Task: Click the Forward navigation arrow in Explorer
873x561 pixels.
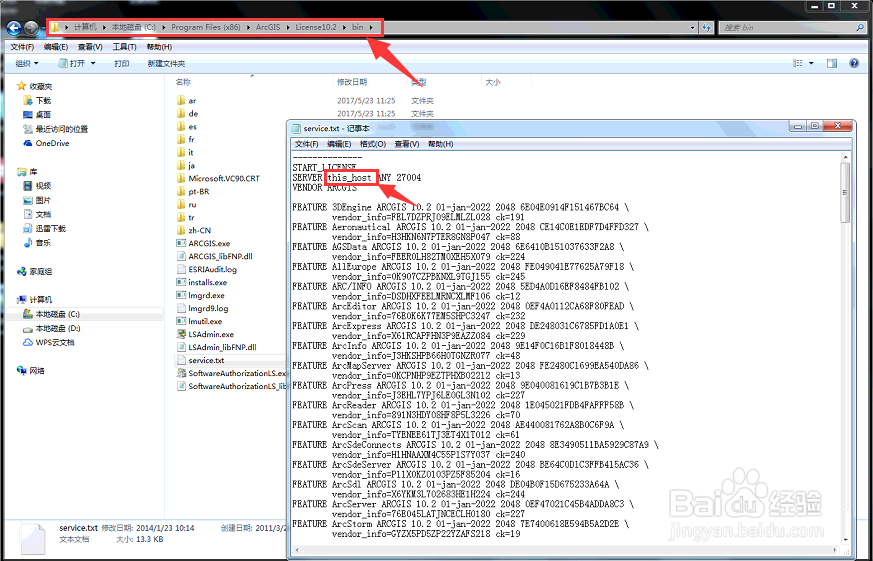Action: [x=32, y=27]
